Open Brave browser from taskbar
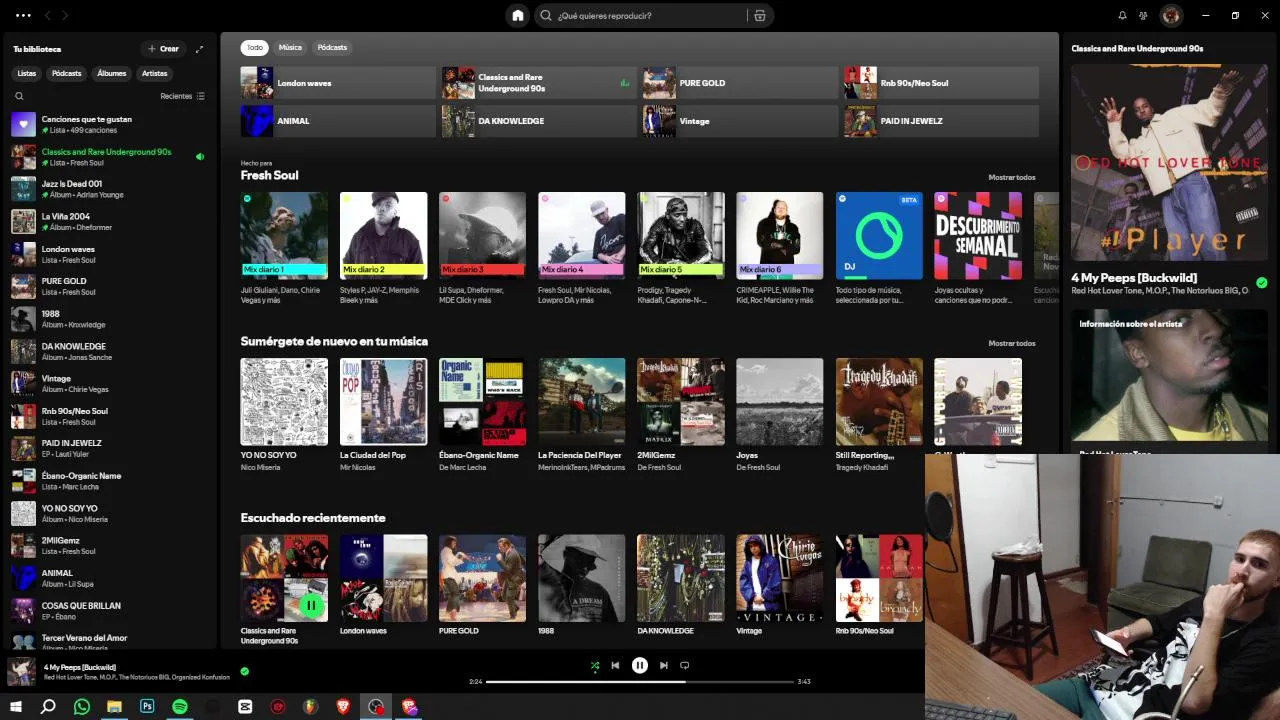This screenshot has width=1280, height=720. (x=344, y=707)
